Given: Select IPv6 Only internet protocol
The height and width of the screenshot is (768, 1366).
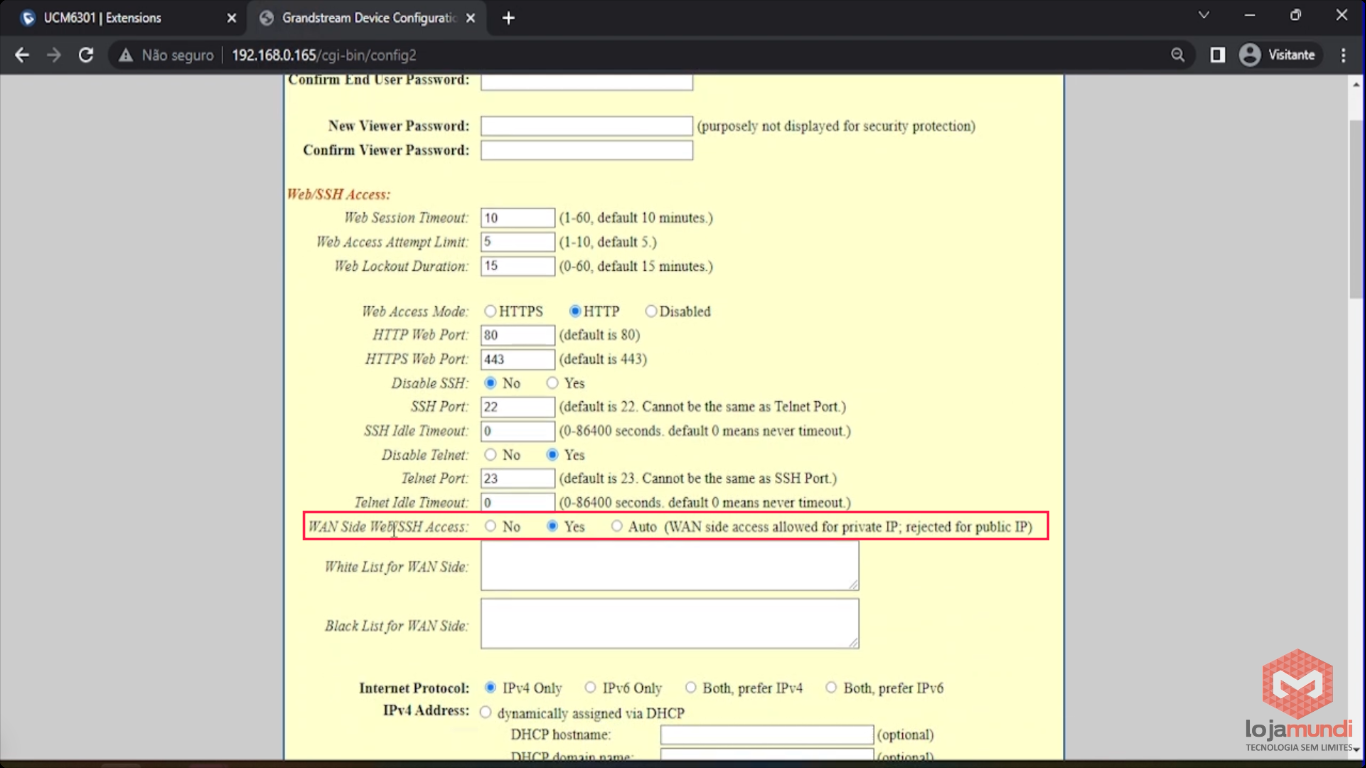Looking at the screenshot, I should (x=591, y=688).
